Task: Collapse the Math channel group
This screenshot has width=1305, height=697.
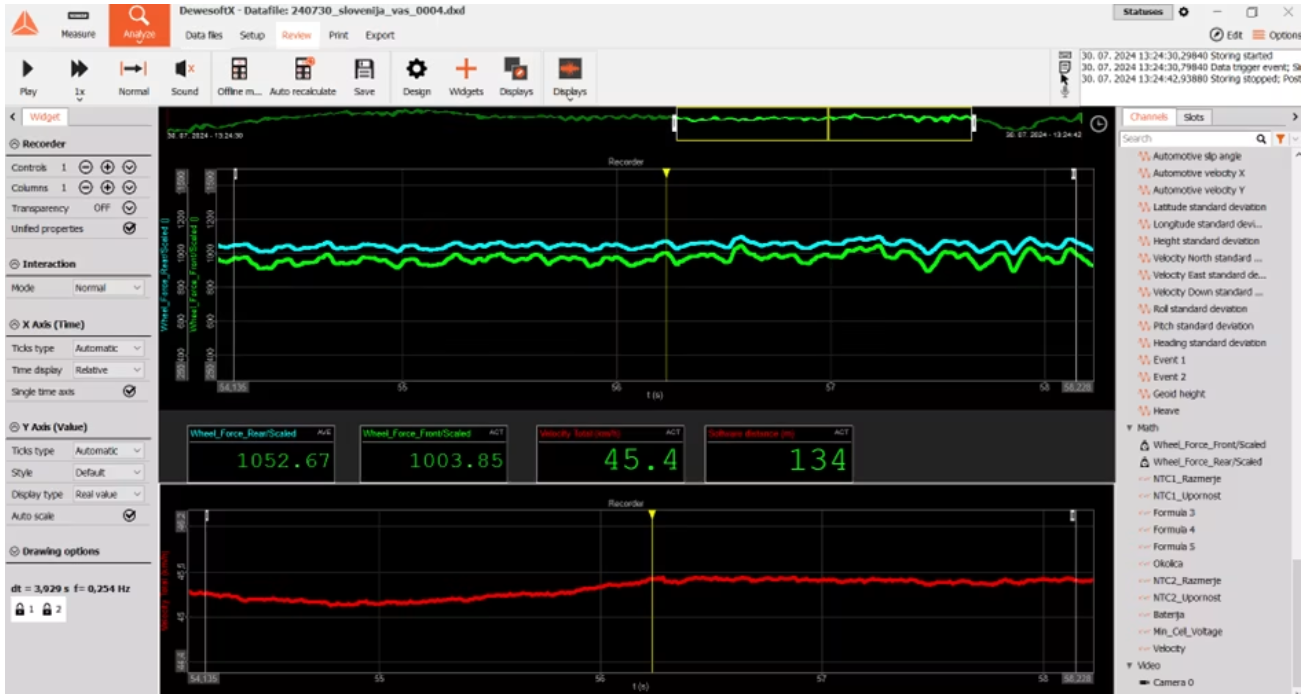Action: 1130,428
